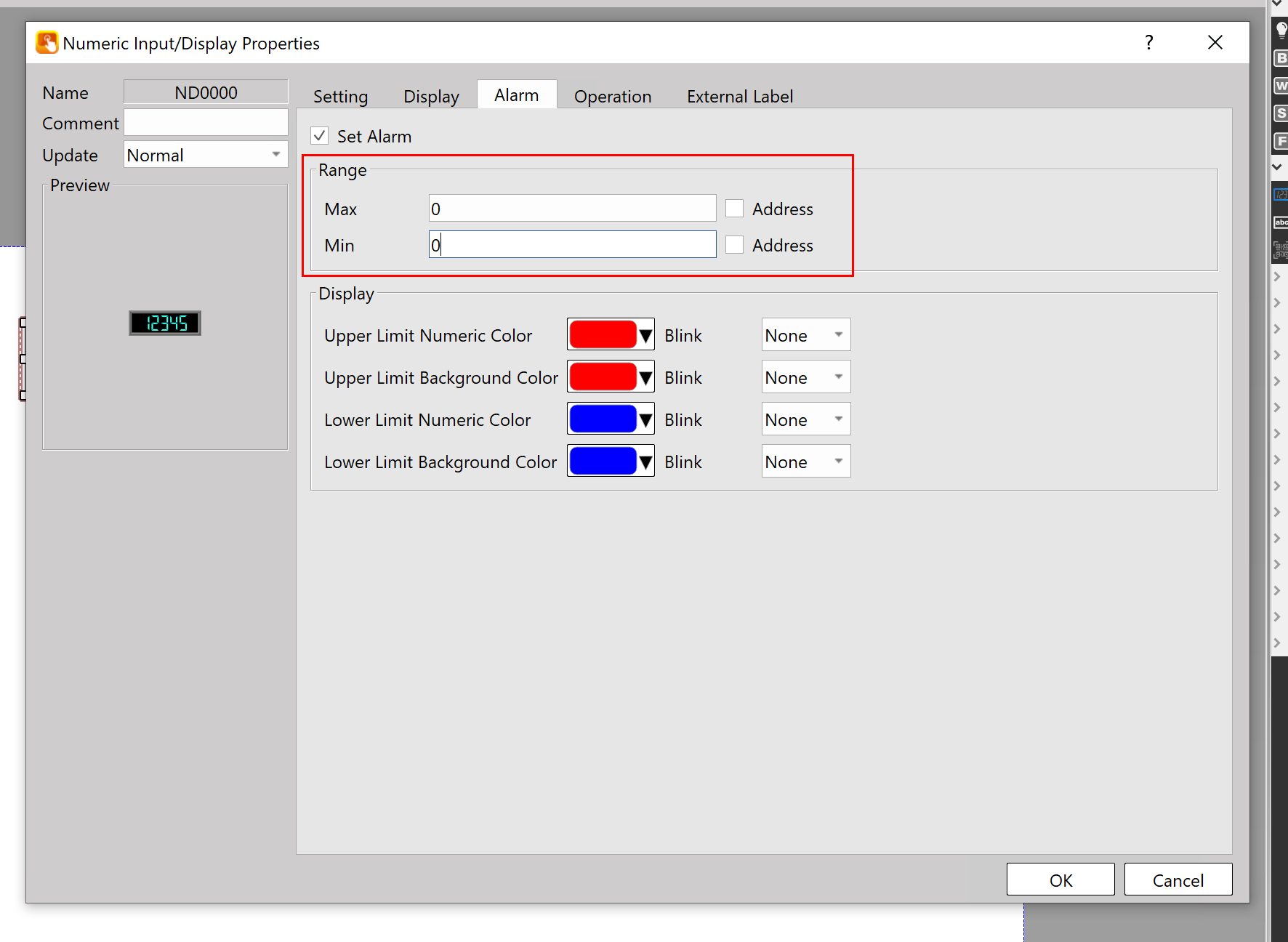Open Blink dropdown for Upper Limit Numeric Color
Viewport: 1288px width, 942px height.
805,335
